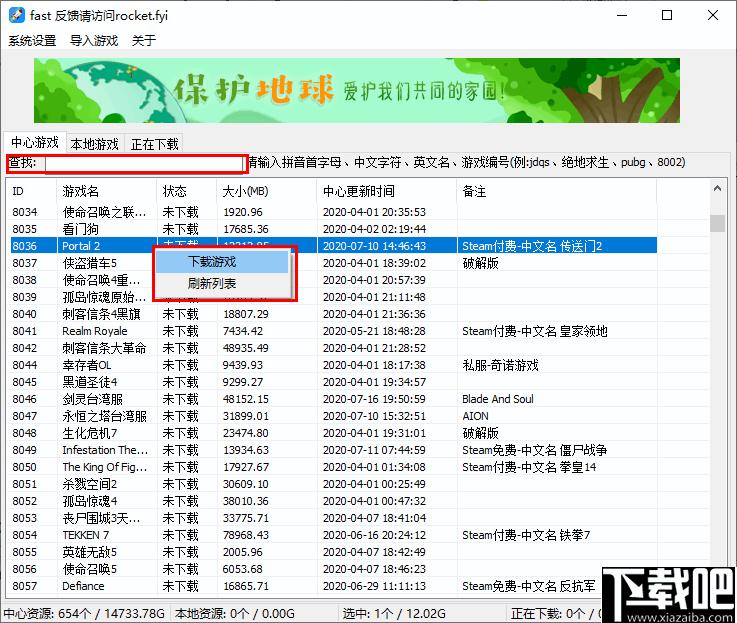Click the scrollbar up arrow

pyautogui.click(x=717, y=189)
